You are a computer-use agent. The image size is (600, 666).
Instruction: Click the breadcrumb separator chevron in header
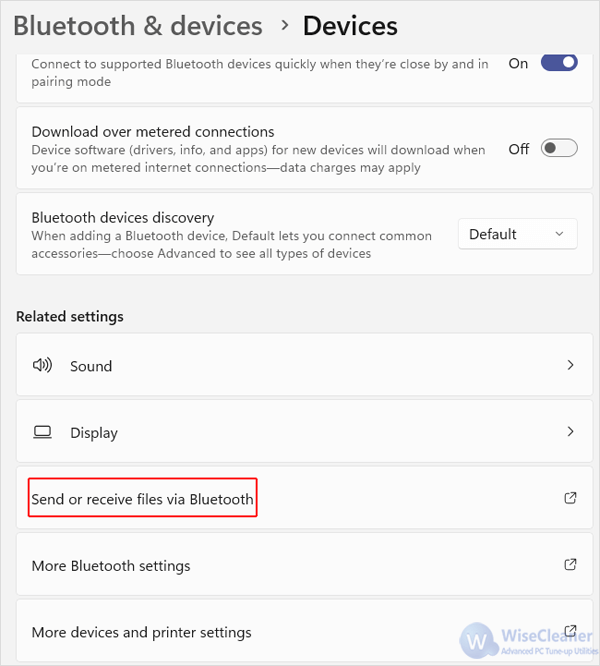point(285,25)
